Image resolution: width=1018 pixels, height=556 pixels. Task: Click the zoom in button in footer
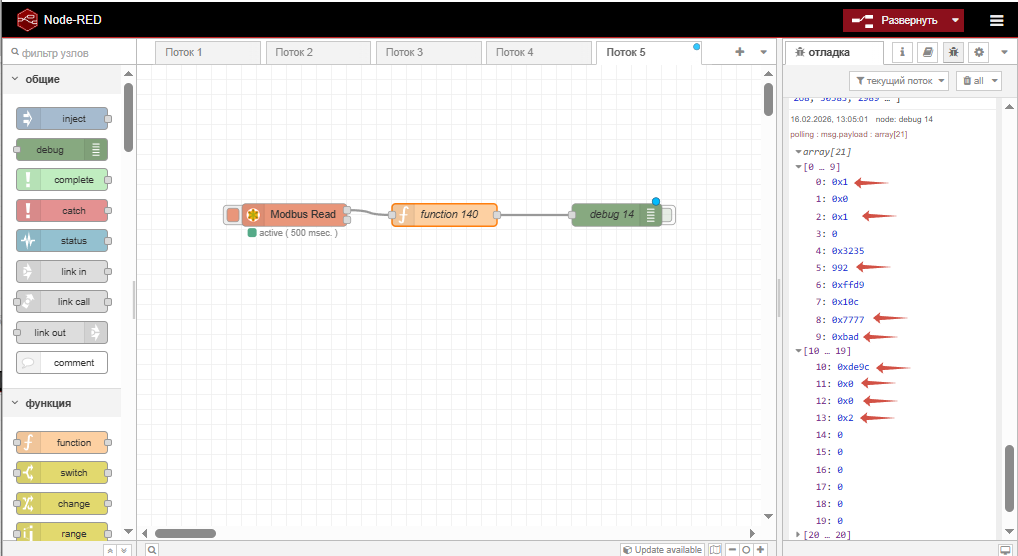click(x=761, y=549)
